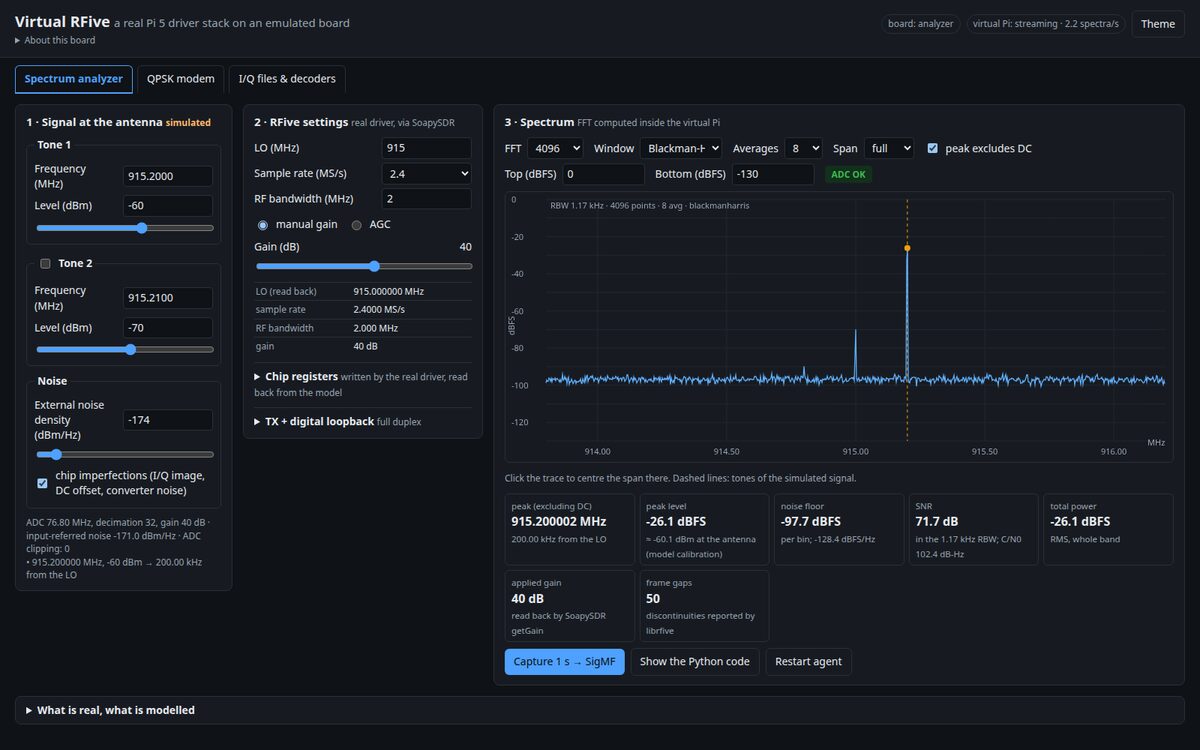The width and height of the screenshot is (1200, 750).
Task: Click the -97.7 dBFS noise floor value
Action: click(x=810, y=521)
